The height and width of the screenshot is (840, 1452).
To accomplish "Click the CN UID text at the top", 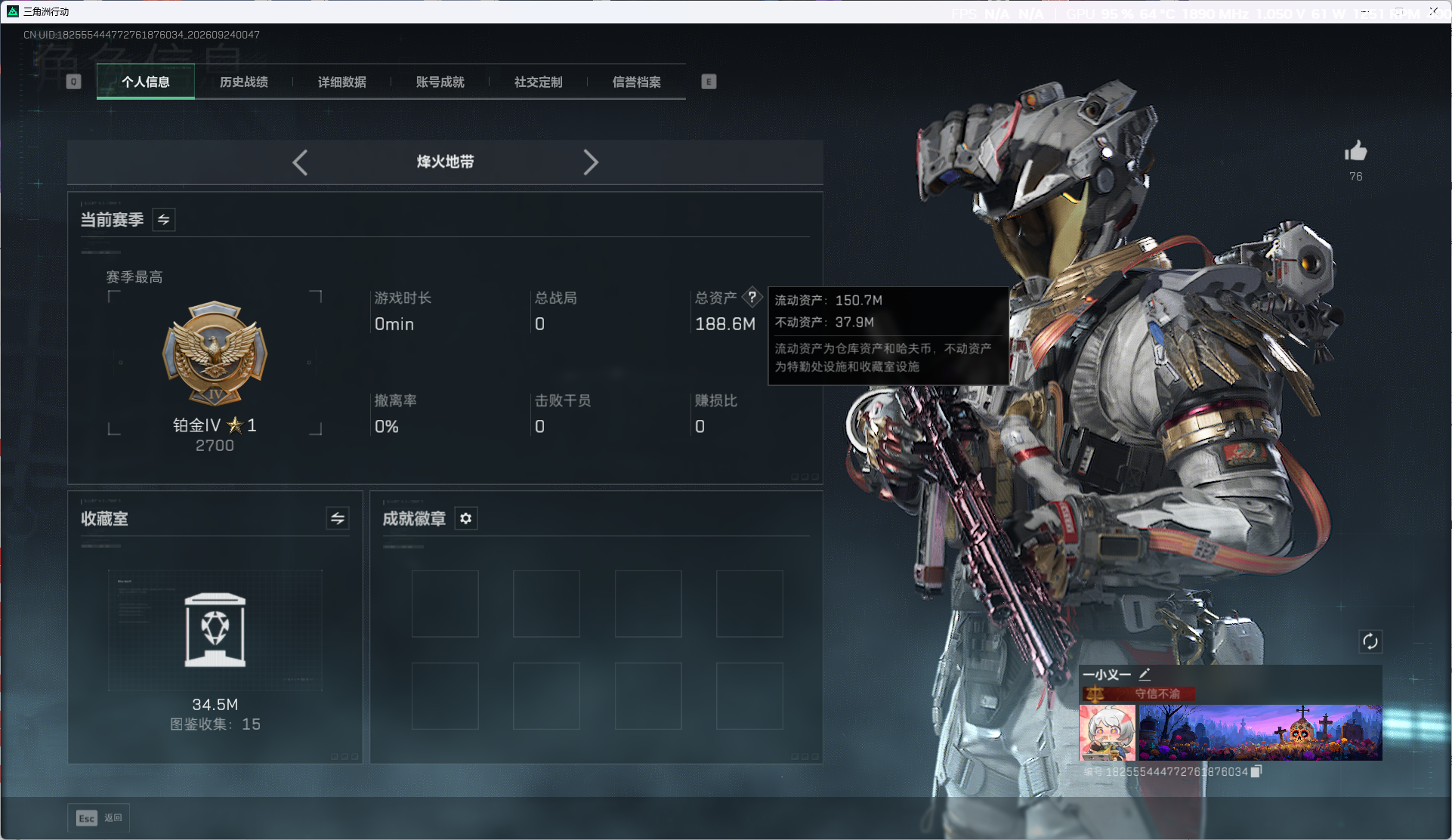I will [x=141, y=35].
